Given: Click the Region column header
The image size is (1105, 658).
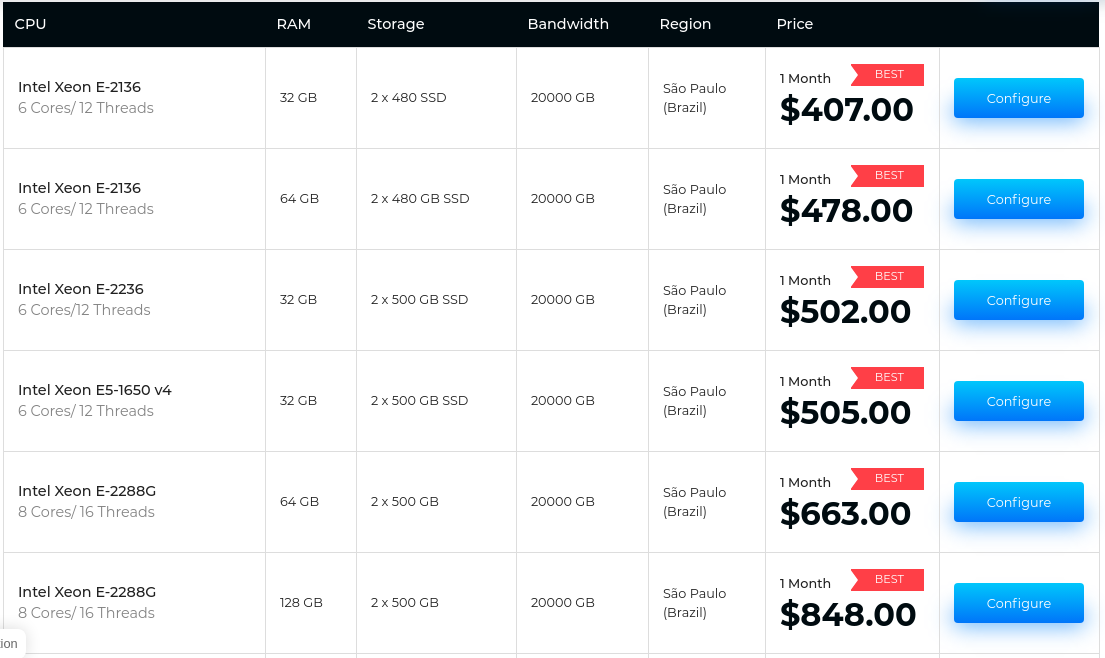Looking at the screenshot, I should pyautogui.click(x=685, y=24).
